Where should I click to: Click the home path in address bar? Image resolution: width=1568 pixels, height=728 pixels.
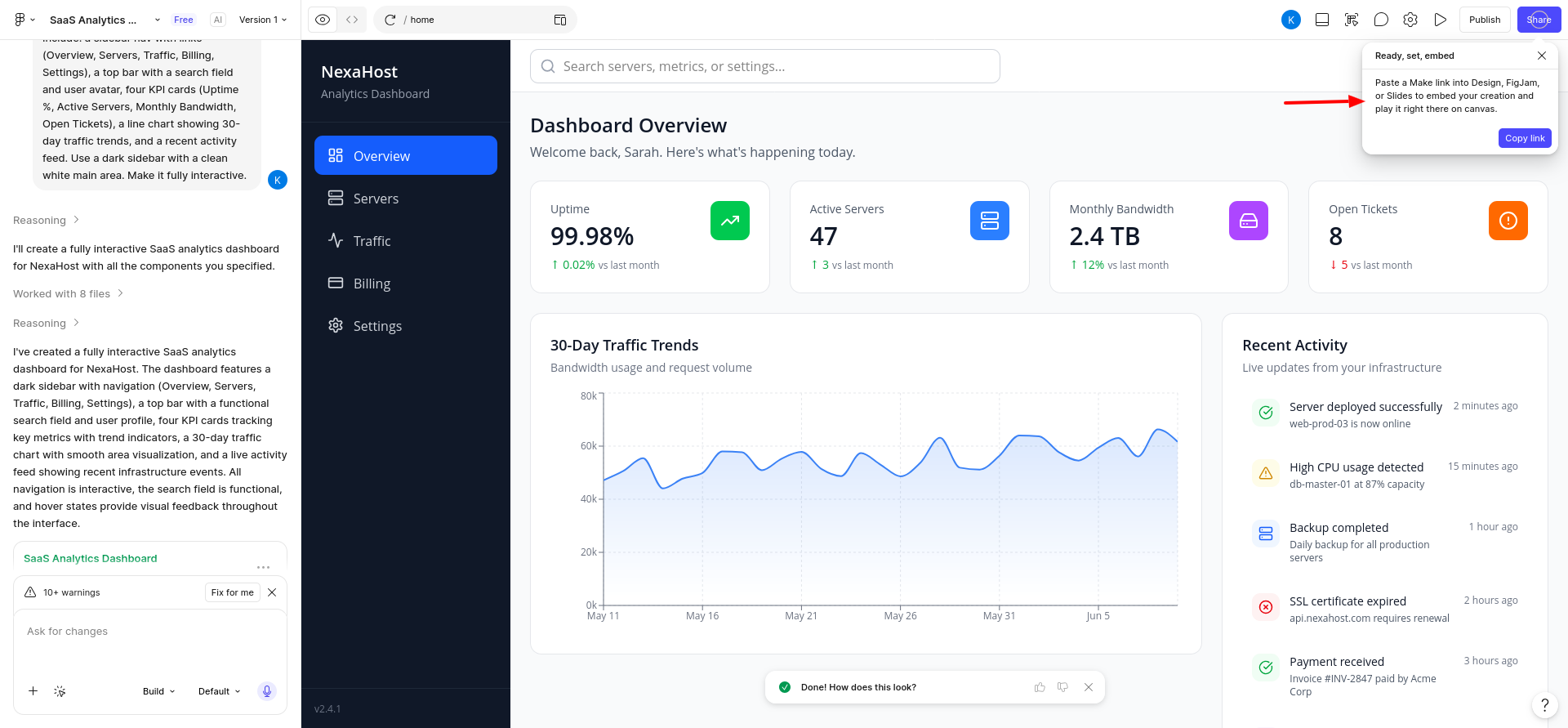point(422,20)
